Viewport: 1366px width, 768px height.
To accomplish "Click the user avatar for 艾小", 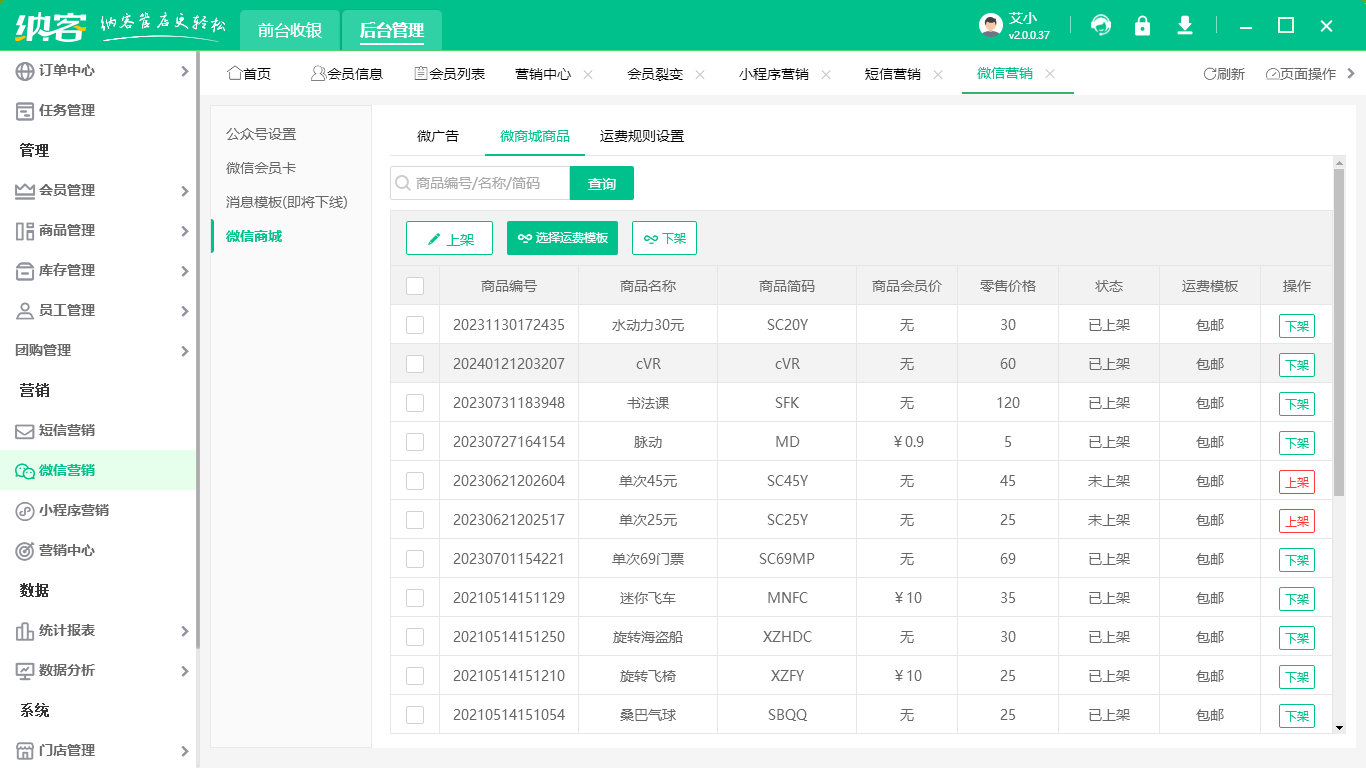I will 990,26.
